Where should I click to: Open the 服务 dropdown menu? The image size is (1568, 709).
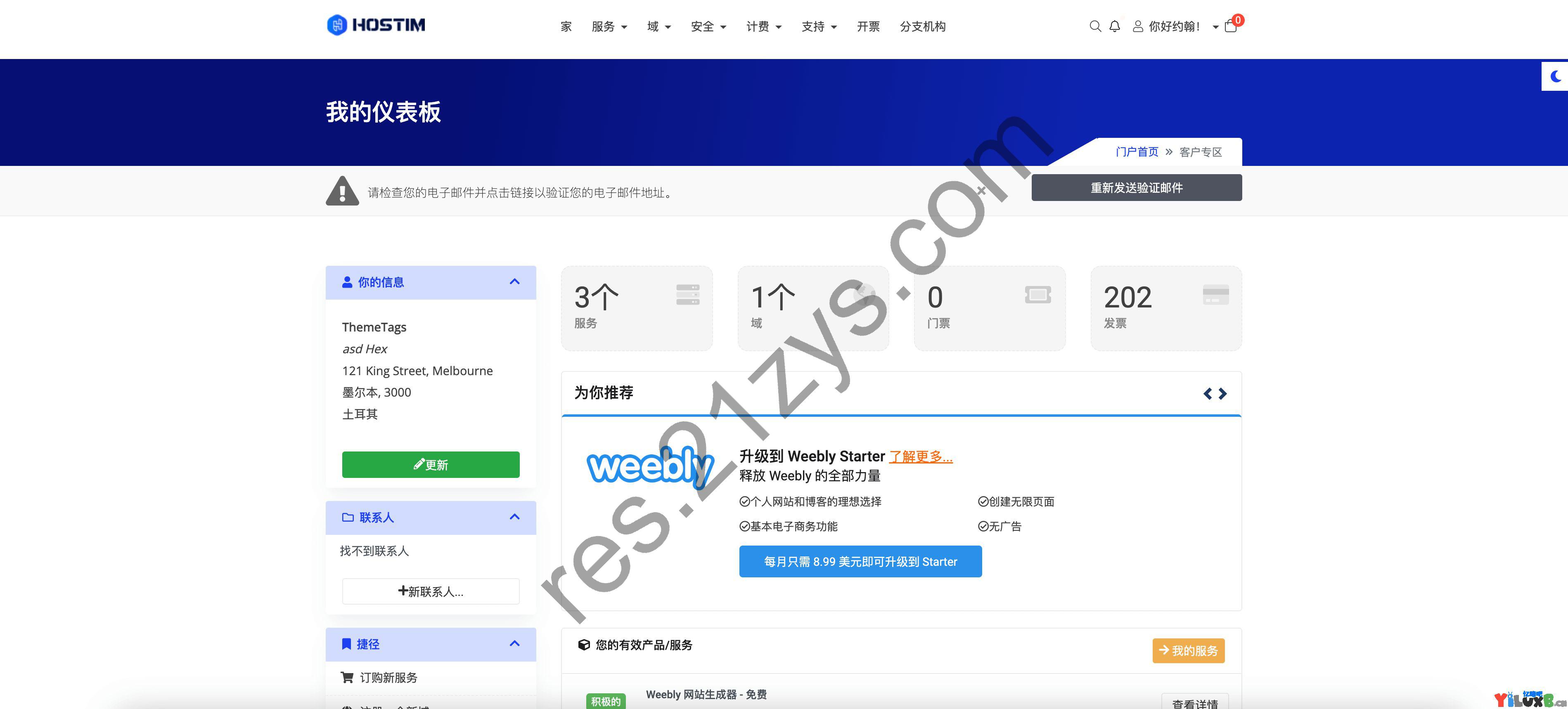609,26
